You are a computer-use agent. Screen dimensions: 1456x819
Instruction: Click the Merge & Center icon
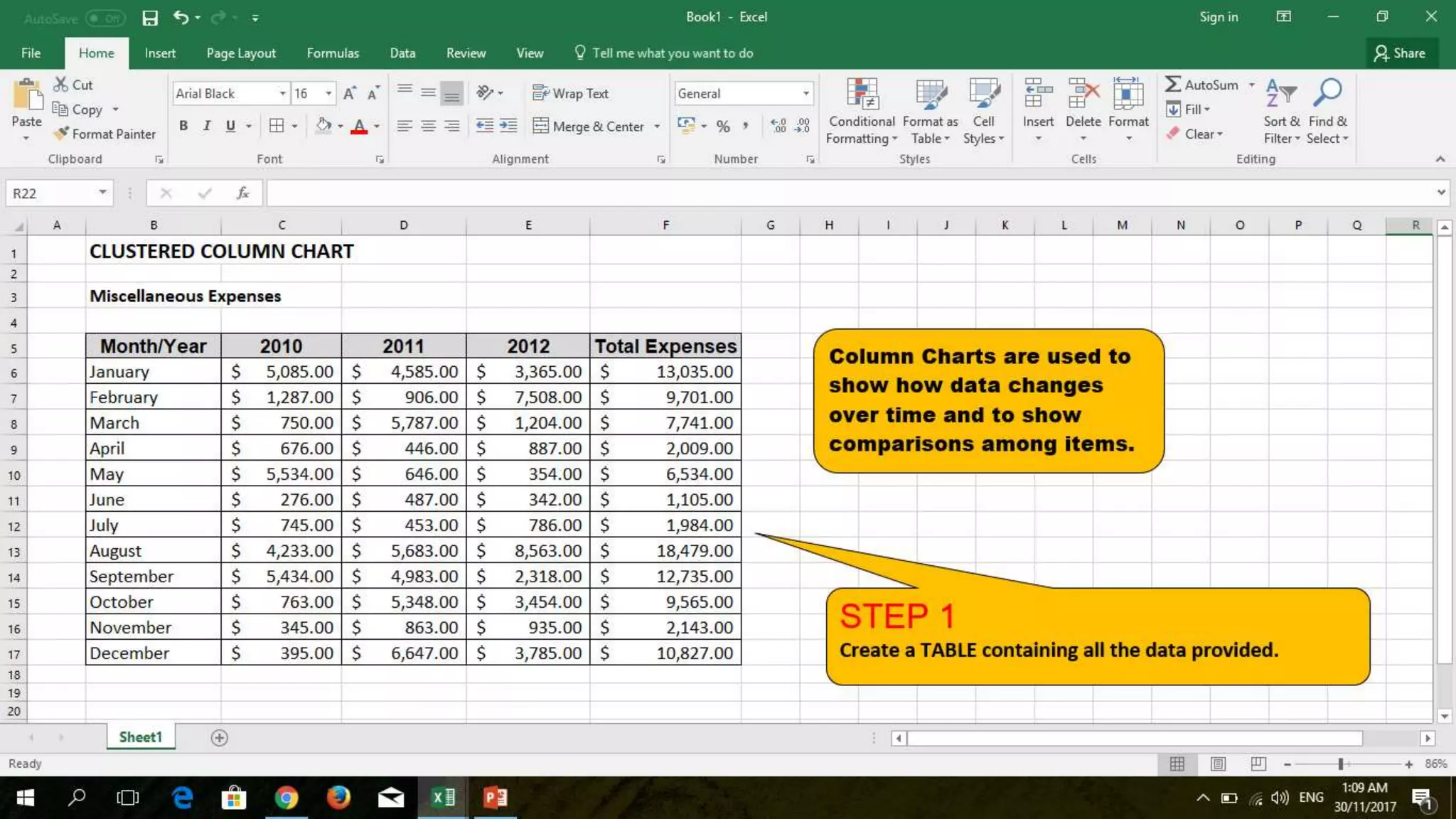(x=541, y=126)
